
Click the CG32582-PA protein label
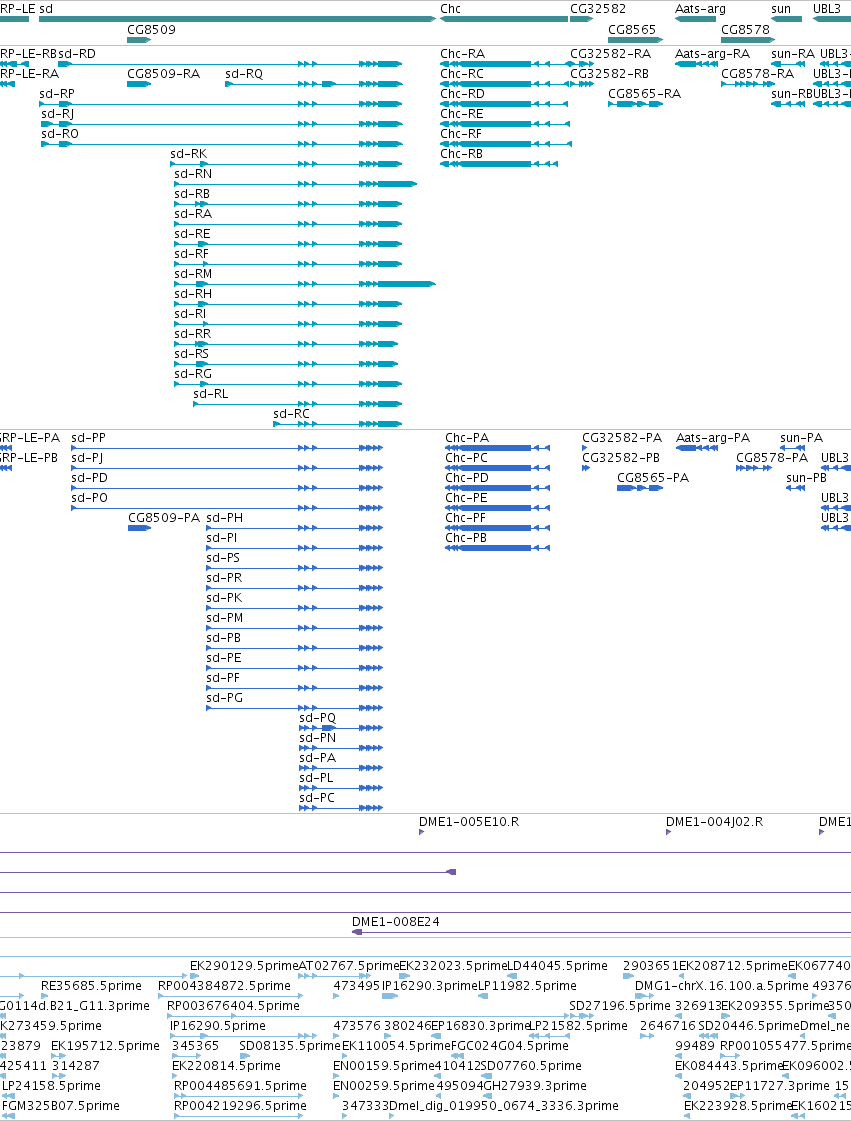[622, 438]
